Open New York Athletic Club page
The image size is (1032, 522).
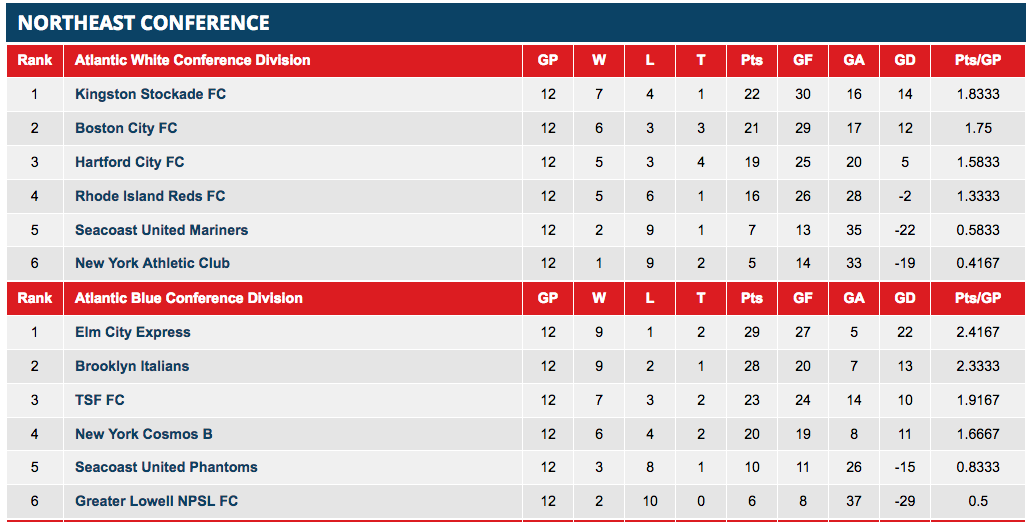click(x=152, y=263)
